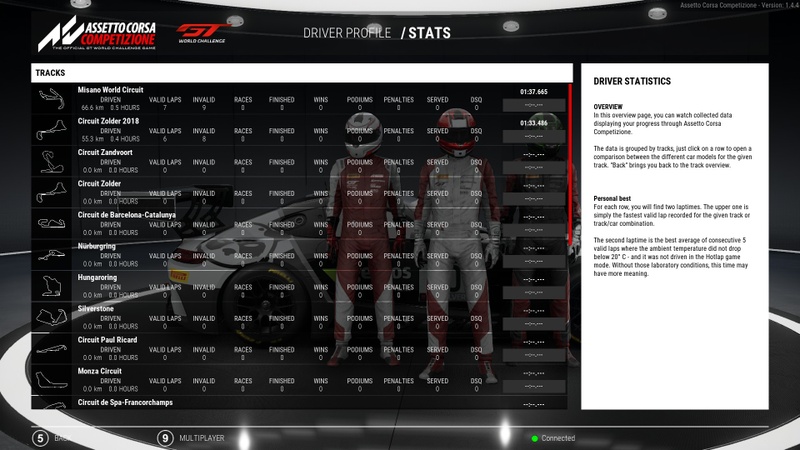Open the Monza Circuit track outline icon
Image resolution: width=800 pixels, height=450 pixels.
[x=52, y=380]
